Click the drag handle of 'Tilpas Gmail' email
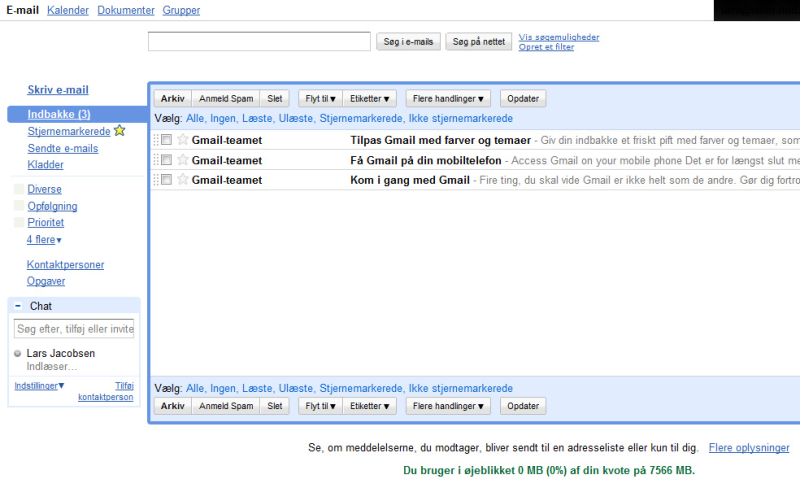The image size is (800, 479). coord(155,140)
